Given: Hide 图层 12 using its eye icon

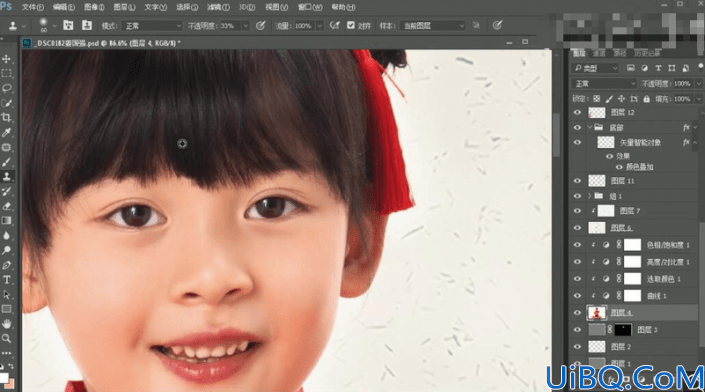Looking at the screenshot, I should coord(577,112).
